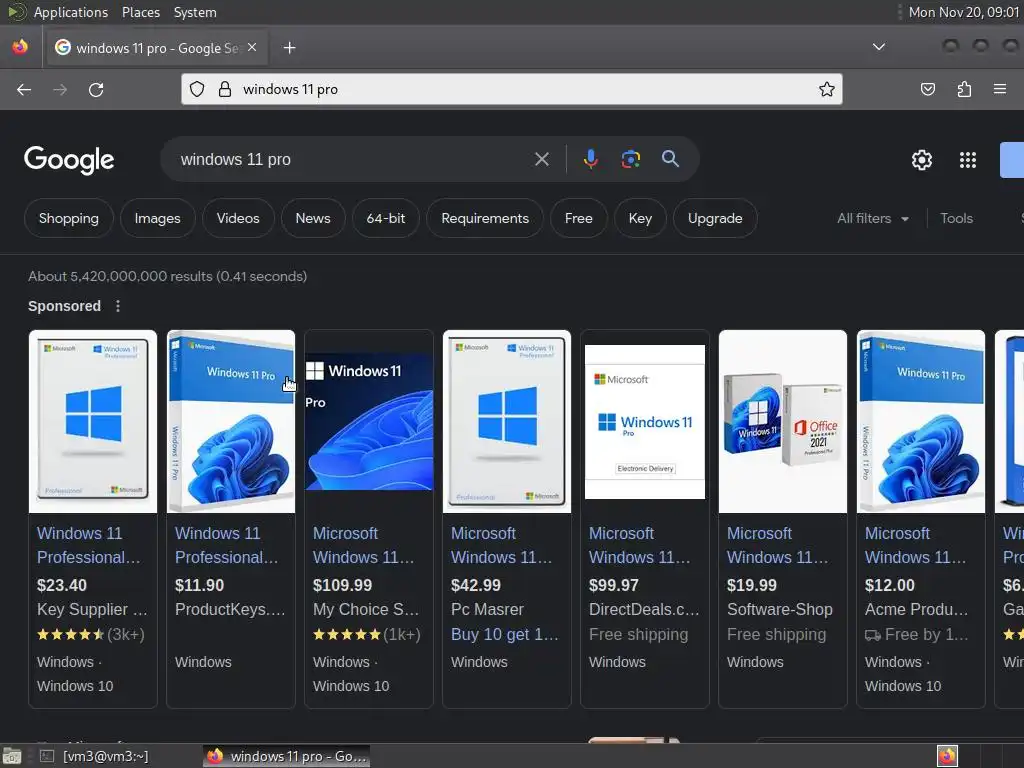The height and width of the screenshot is (768, 1024).
Task: Open the Firefox extensions menu icon
Action: coord(964,89)
